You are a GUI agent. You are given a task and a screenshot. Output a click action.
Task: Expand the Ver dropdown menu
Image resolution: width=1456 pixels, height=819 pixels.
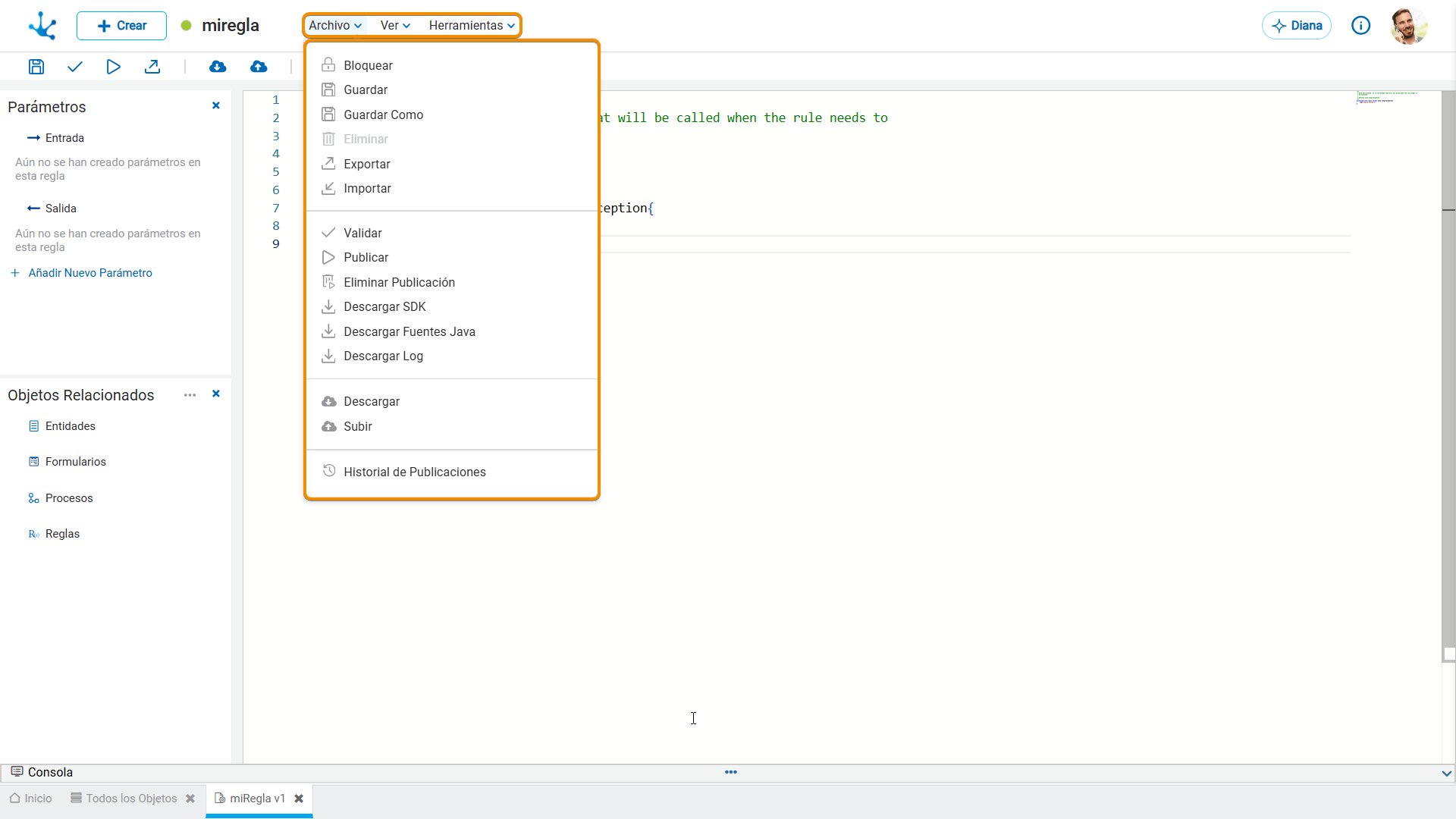pos(395,25)
